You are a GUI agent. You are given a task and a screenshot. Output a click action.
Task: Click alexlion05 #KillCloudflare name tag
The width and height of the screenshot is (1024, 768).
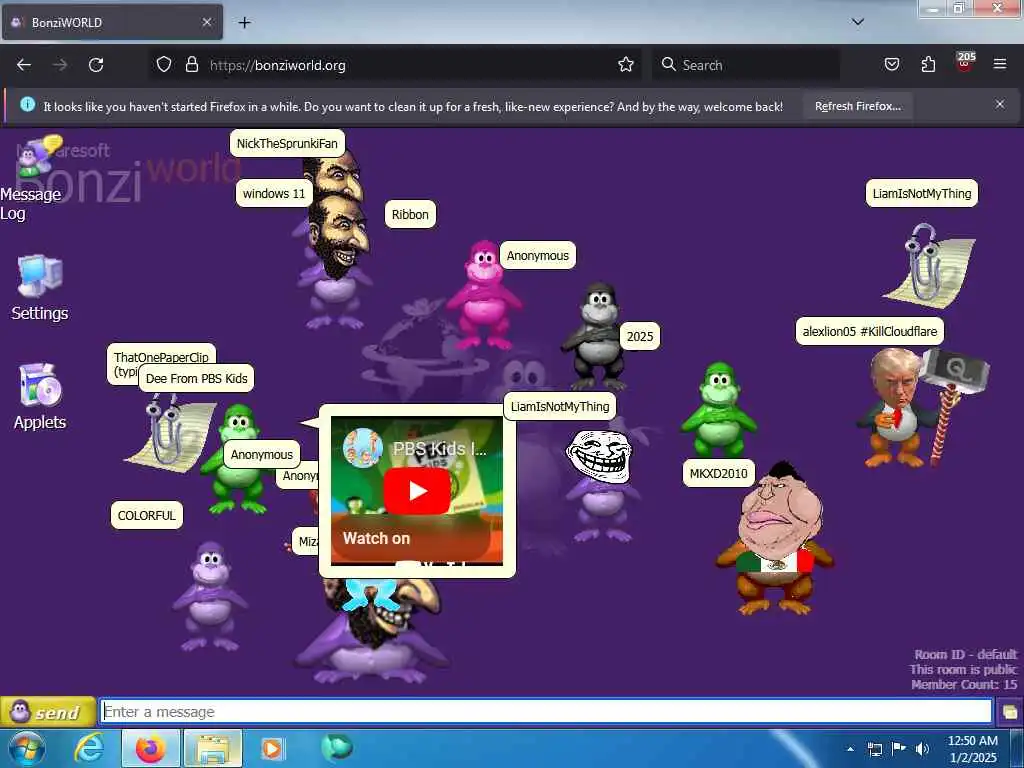[x=869, y=331]
